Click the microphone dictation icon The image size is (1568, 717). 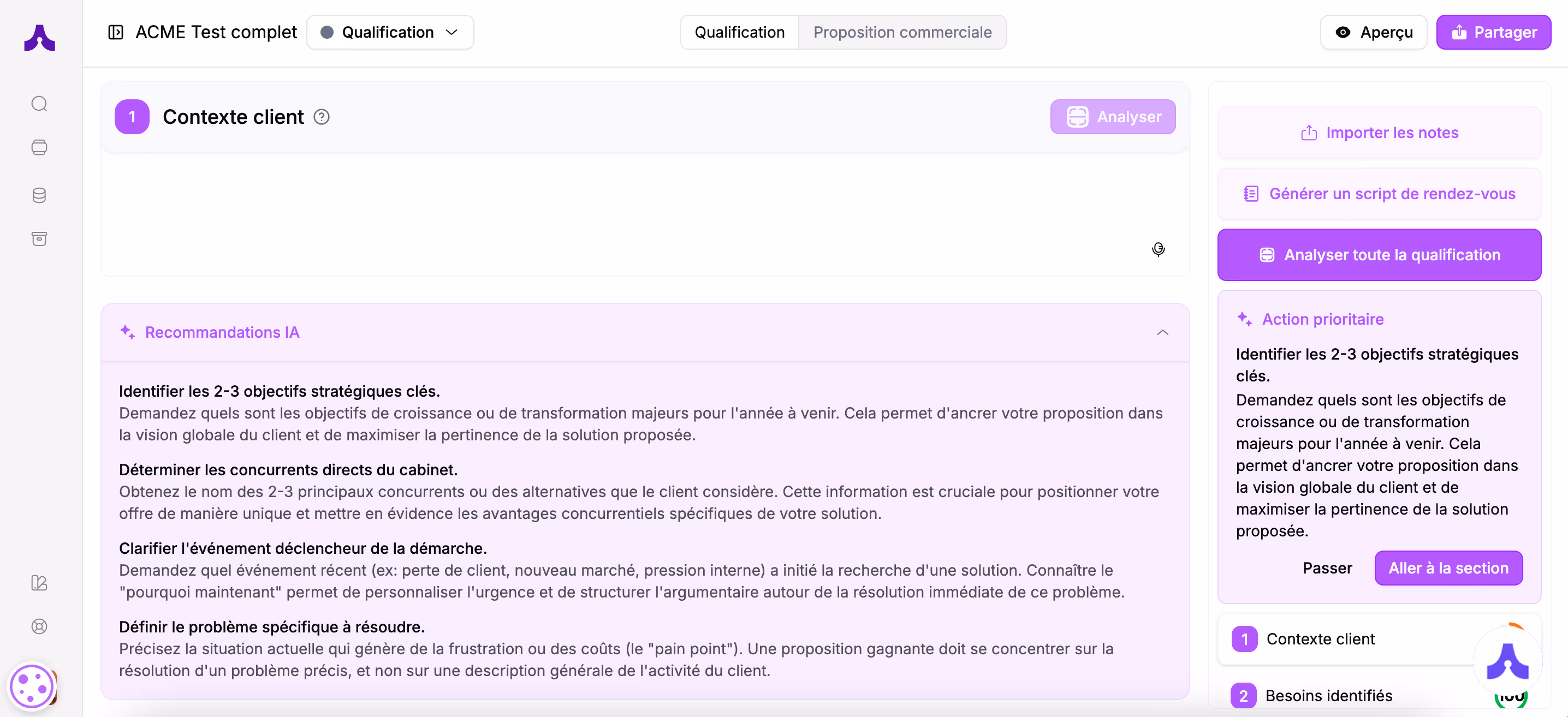[x=1158, y=249]
